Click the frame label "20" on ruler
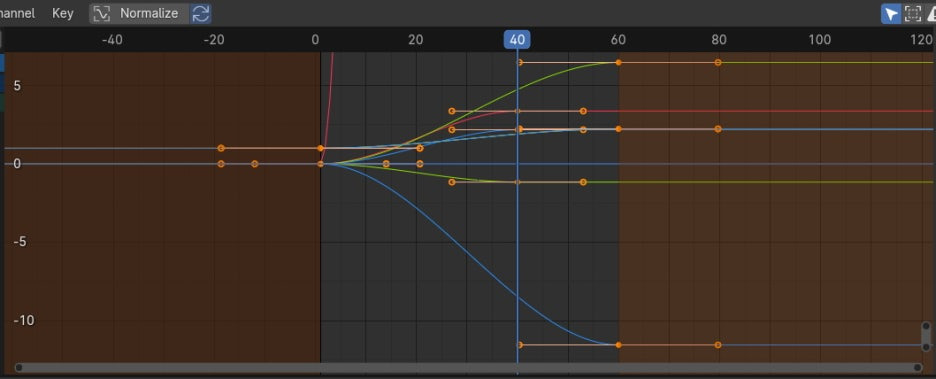Screen dimensions: 936x379 coord(415,40)
